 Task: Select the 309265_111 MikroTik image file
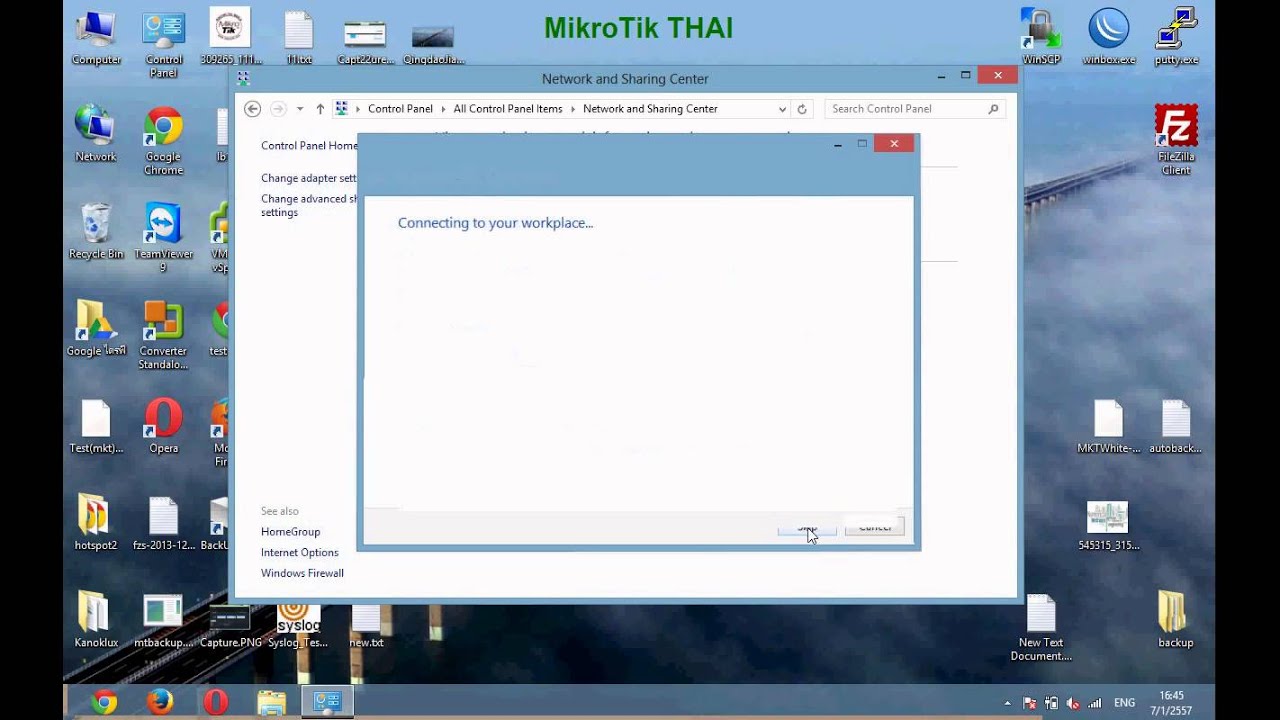[x=231, y=38]
